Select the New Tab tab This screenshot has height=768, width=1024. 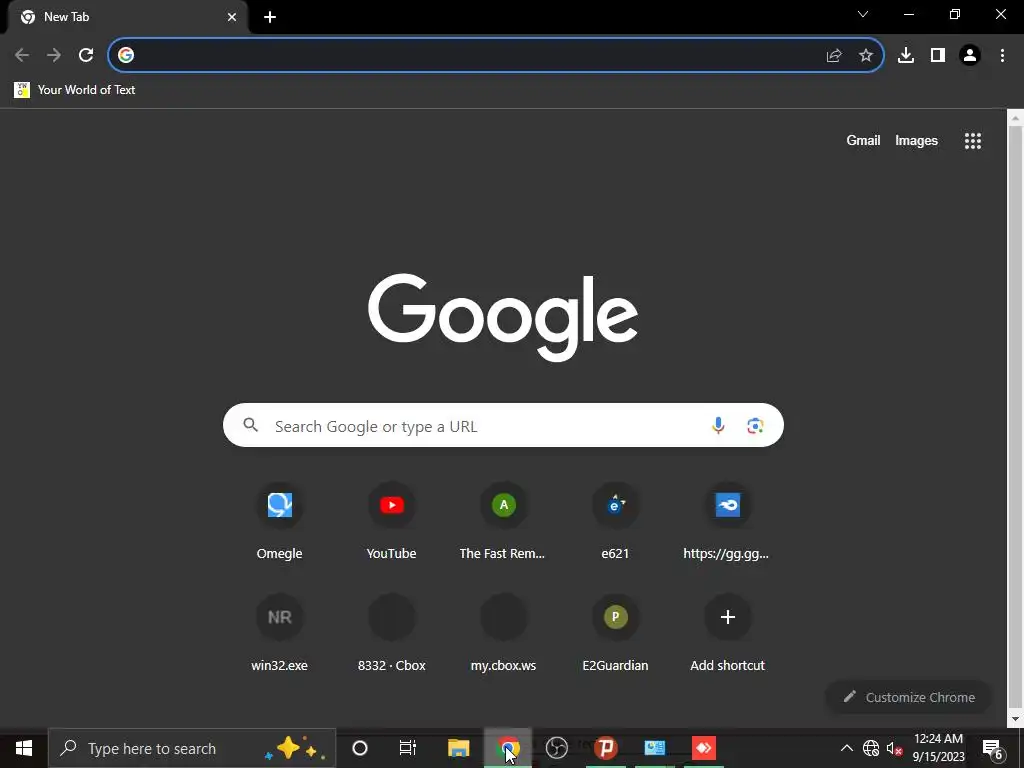[x=127, y=17]
